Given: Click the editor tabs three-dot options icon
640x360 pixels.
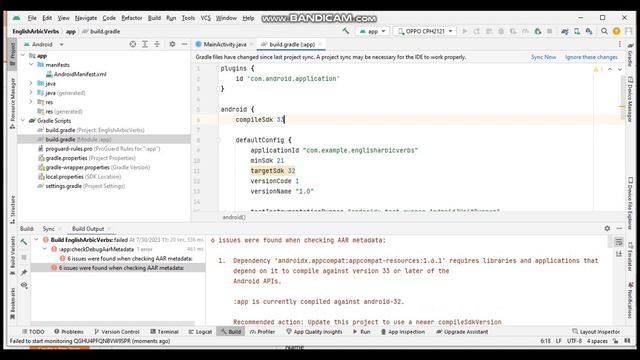Looking at the screenshot, I should (620, 44).
